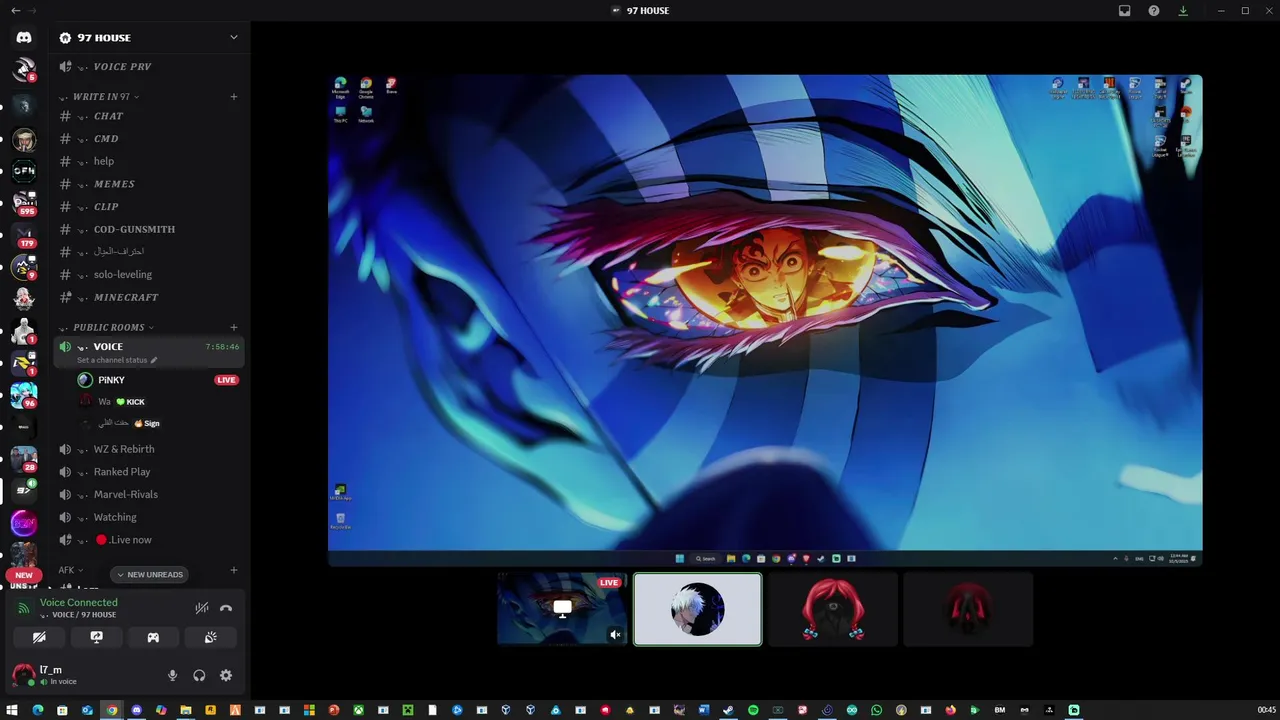Open the CLIP text channel

coord(150,207)
